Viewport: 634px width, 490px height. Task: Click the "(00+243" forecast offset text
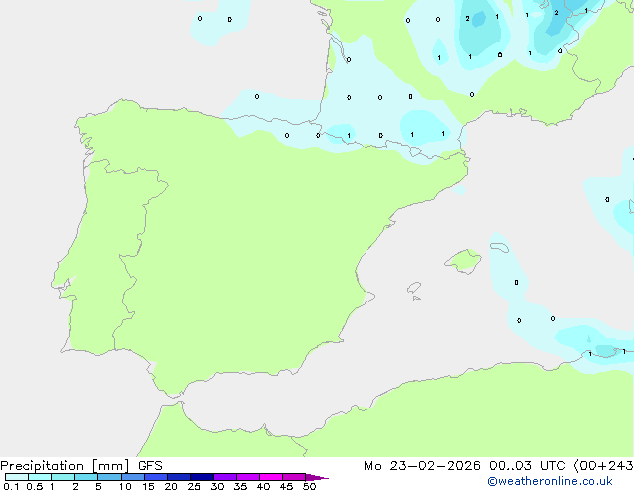[x=603, y=466]
